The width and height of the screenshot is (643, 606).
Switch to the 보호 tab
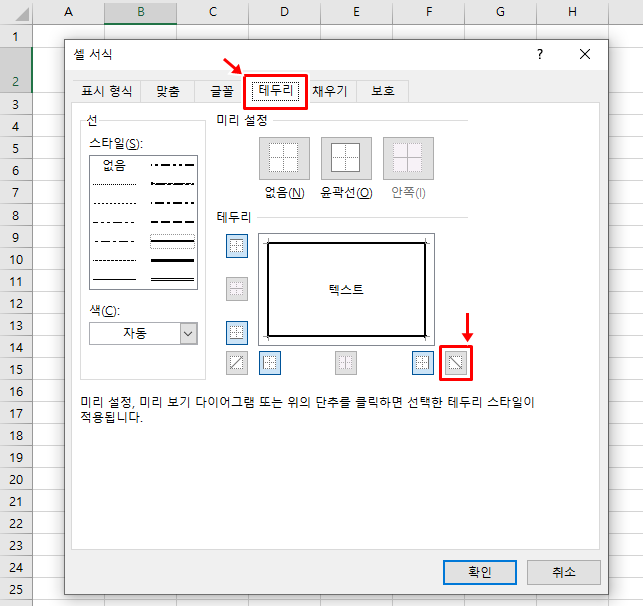(x=383, y=91)
